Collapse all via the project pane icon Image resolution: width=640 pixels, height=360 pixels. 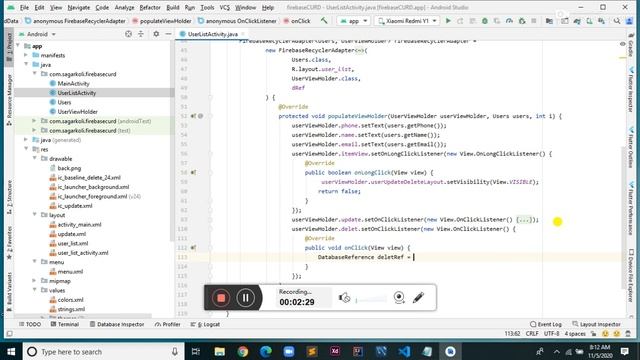[x=141, y=34]
